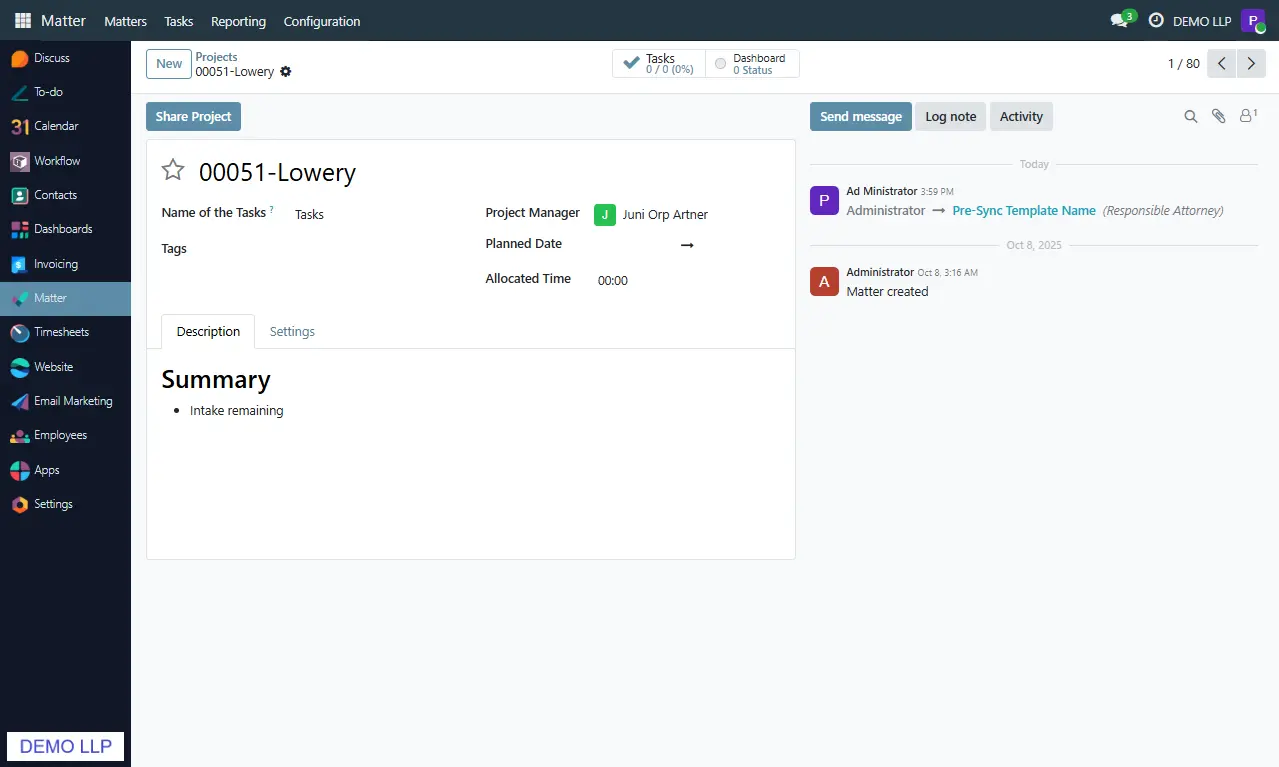Click the attachments paperclip icon
1279x767 pixels.
tap(1218, 116)
